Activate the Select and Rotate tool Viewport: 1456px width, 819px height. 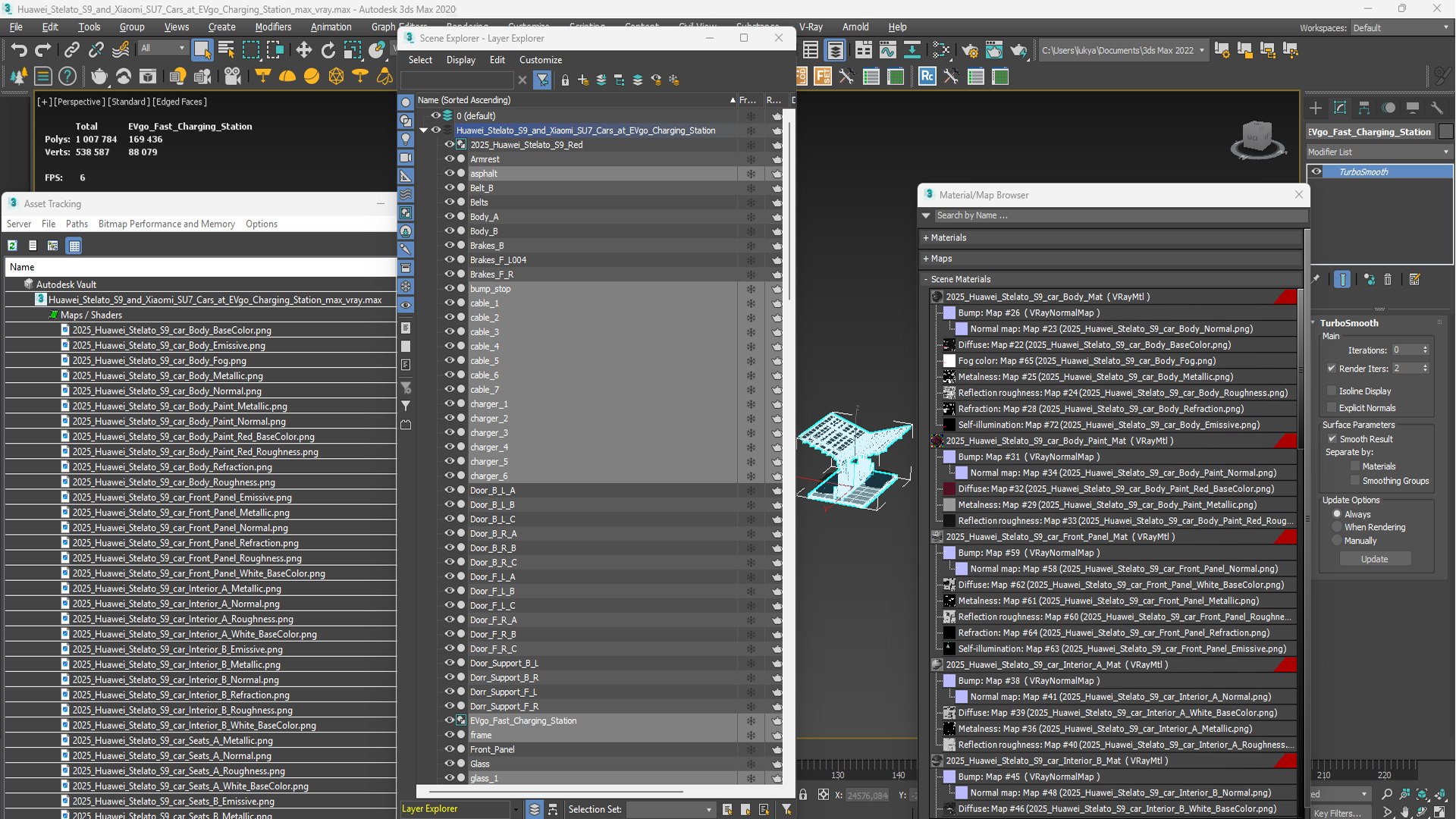click(328, 50)
